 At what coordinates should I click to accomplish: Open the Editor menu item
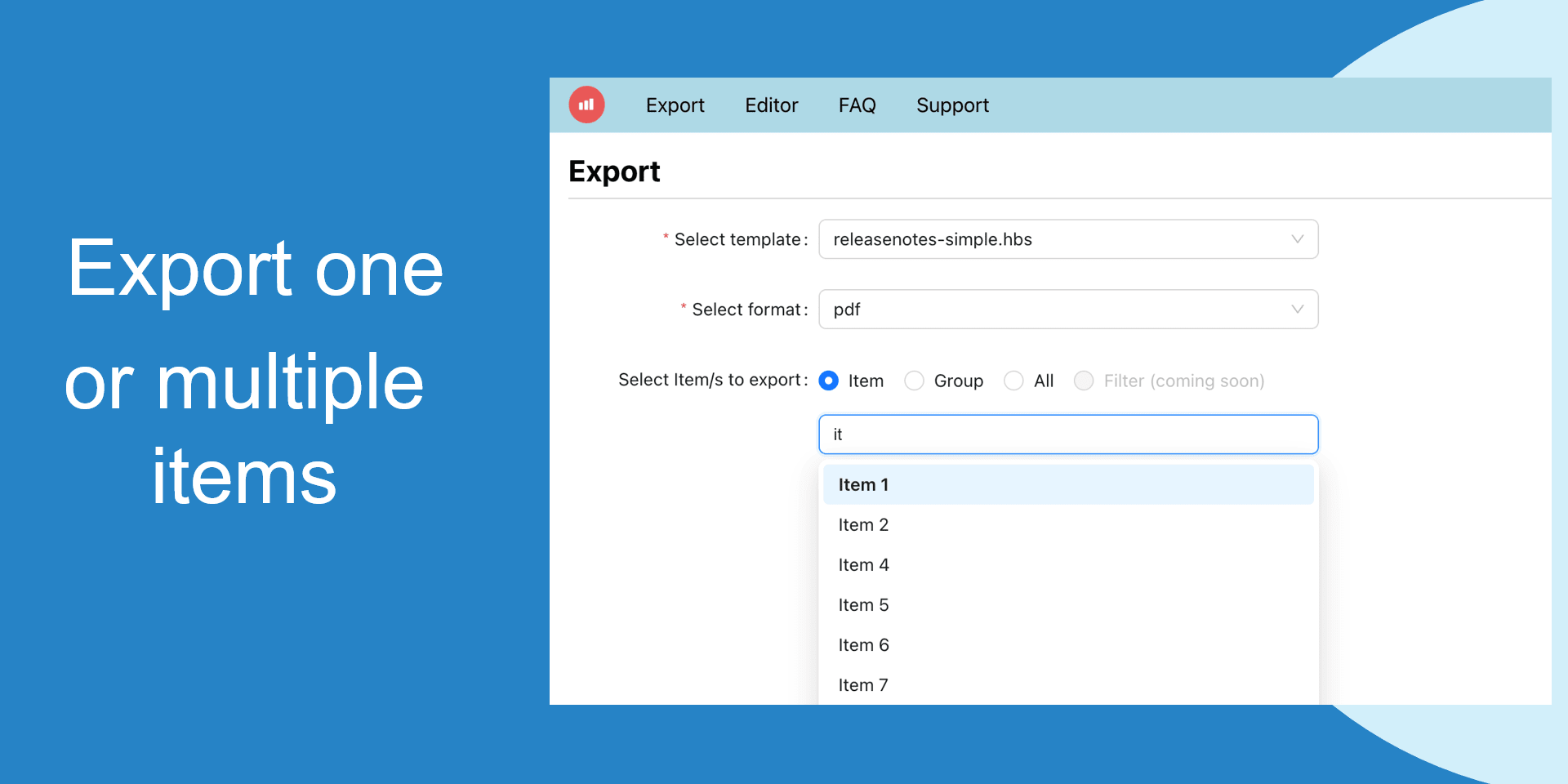(x=771, y=105)
